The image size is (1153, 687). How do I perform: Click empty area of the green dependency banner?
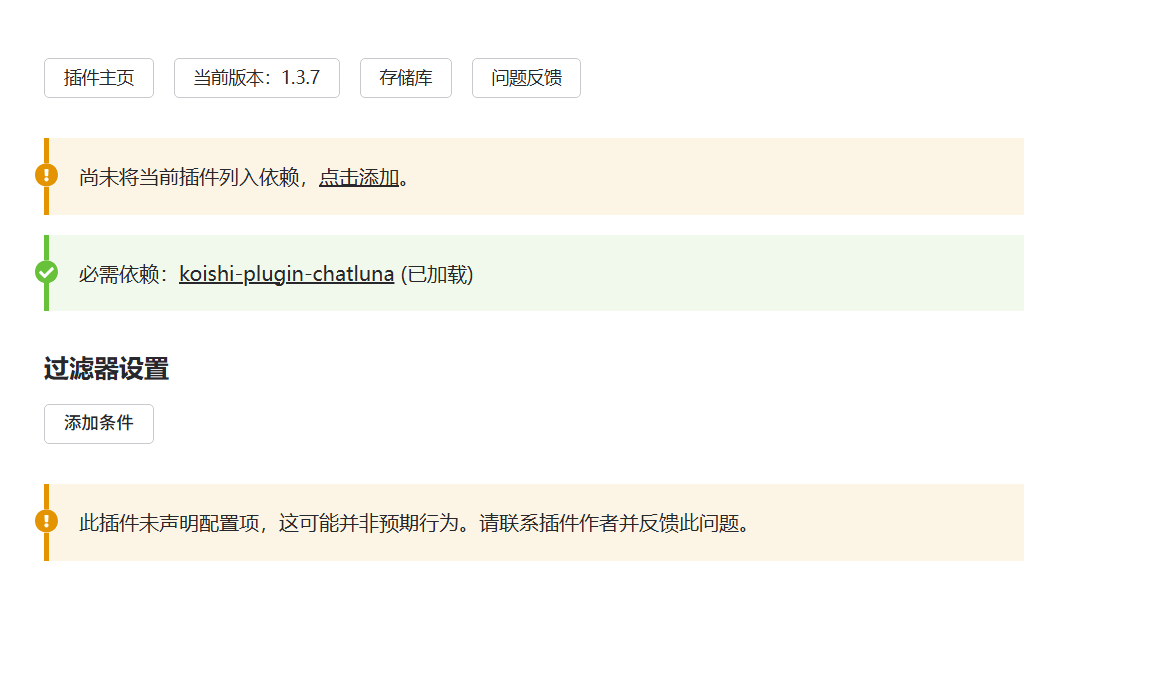click(x=750, y=274)
